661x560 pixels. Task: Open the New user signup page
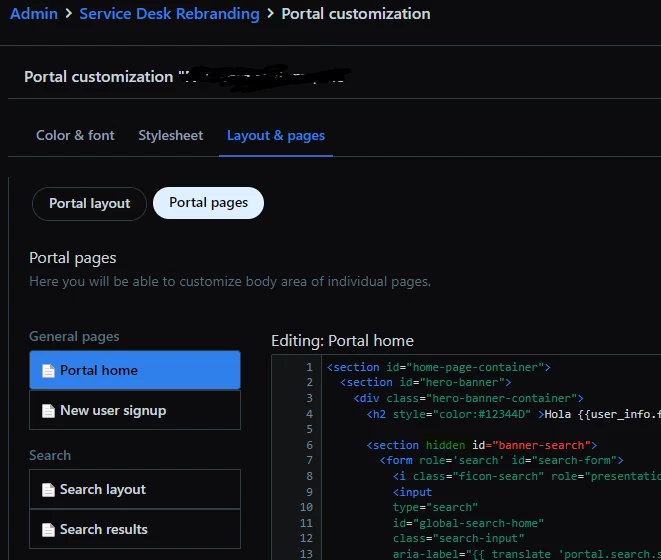point(135,410)
